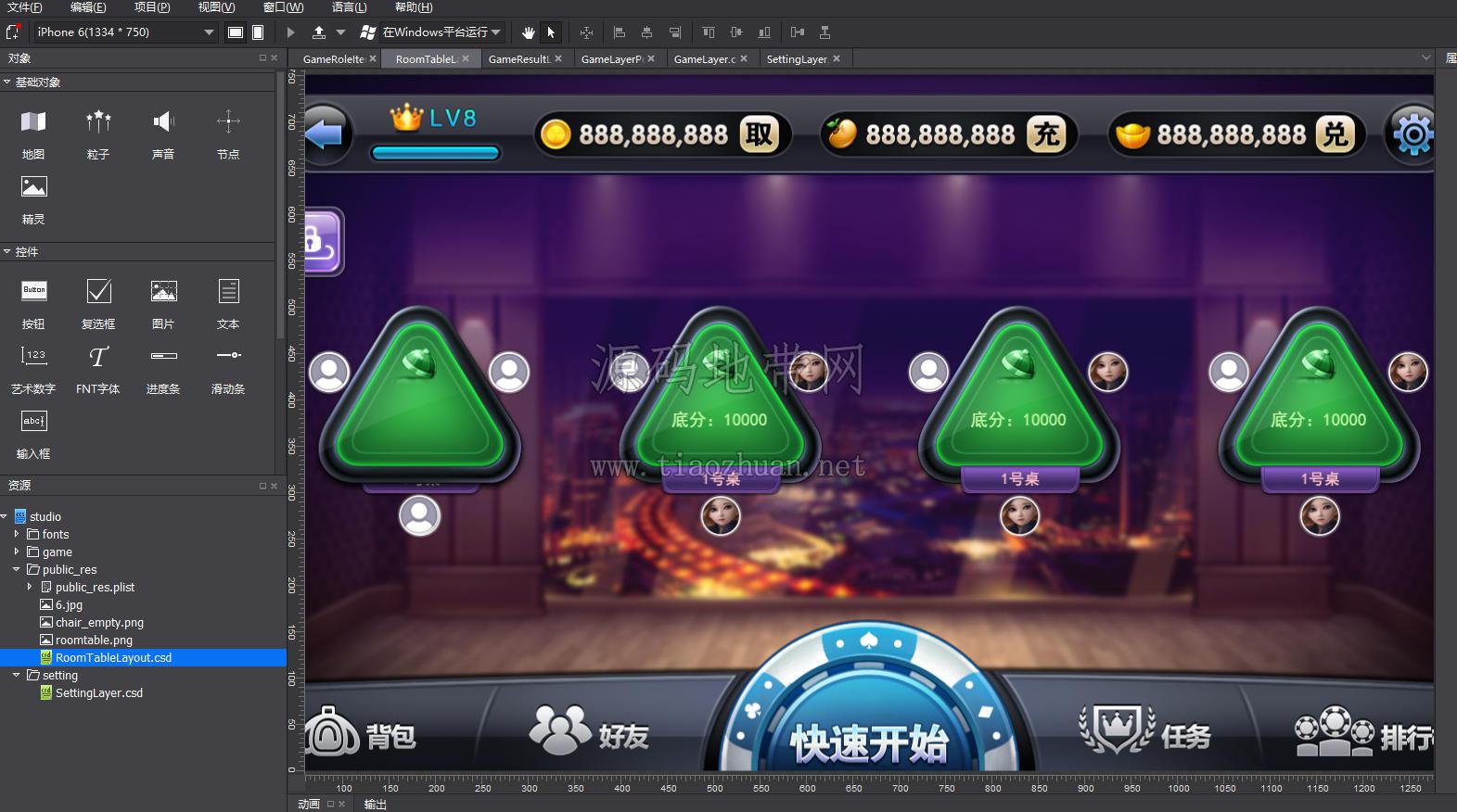Viewport: 1457px width, 812px height.
Task: Open the 文件(F) menu
Action: (24, 7)
